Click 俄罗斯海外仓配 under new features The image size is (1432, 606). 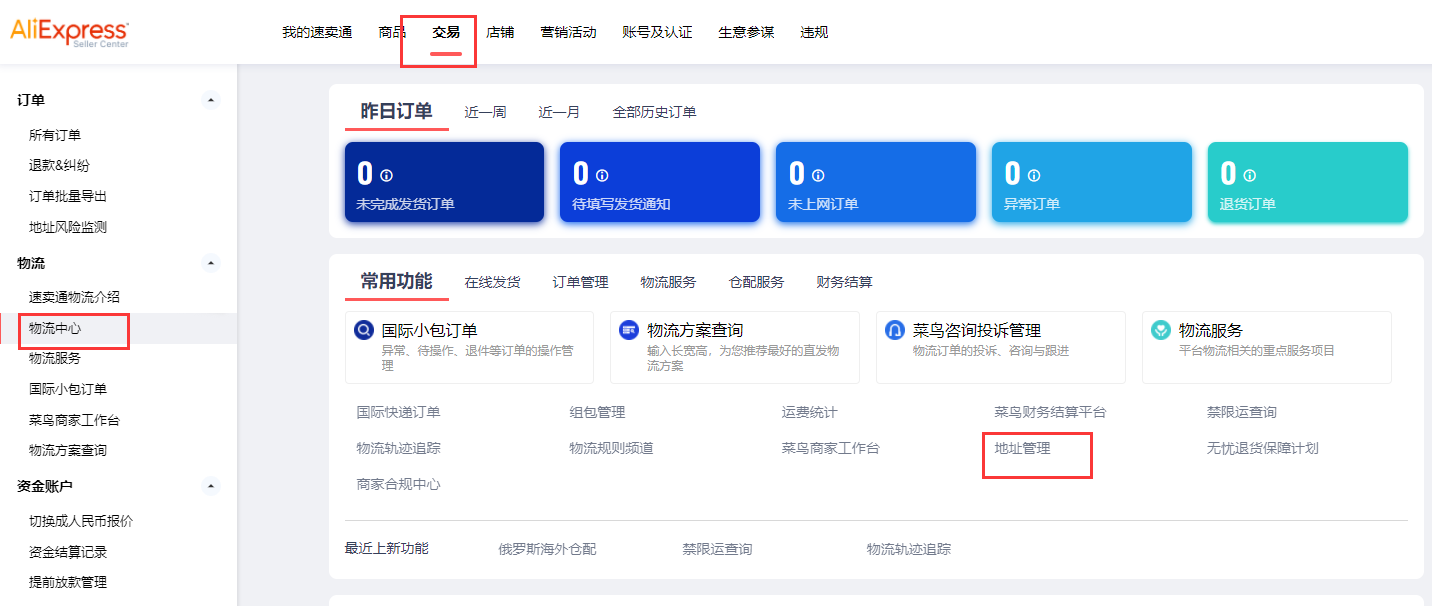point(547,549)
